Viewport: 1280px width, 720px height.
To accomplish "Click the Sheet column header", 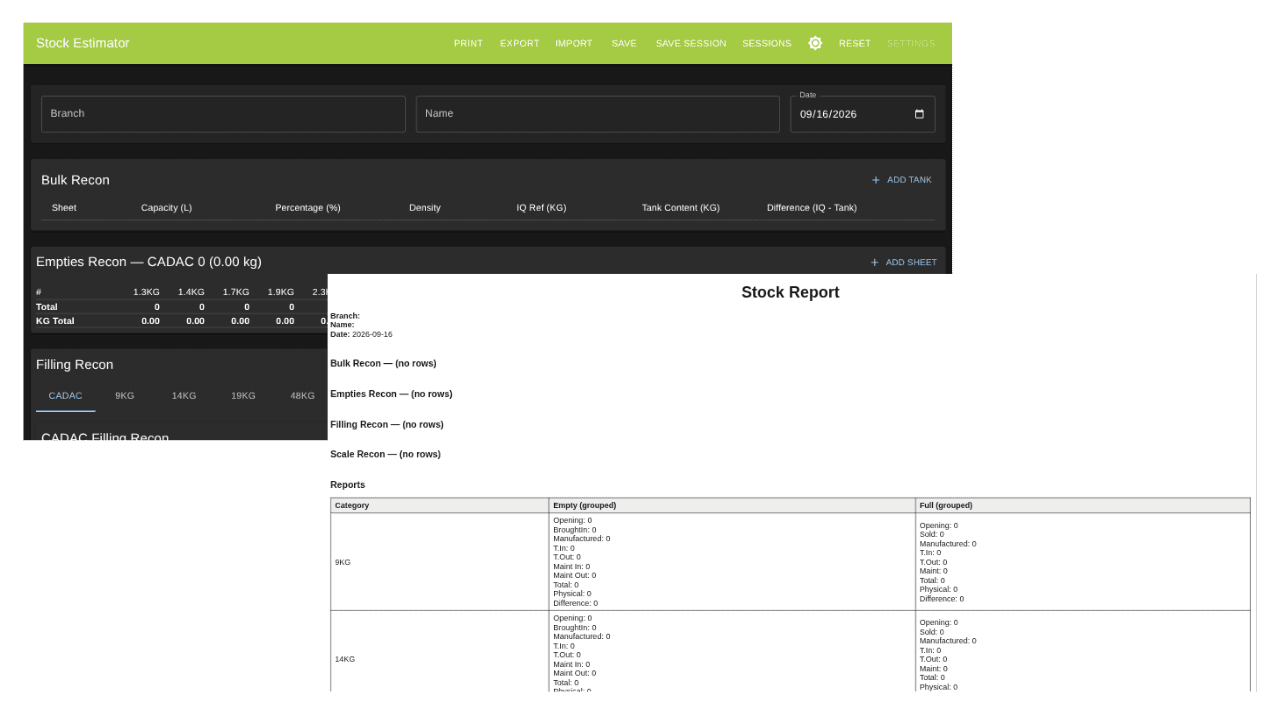I will (x=64, y=208).
